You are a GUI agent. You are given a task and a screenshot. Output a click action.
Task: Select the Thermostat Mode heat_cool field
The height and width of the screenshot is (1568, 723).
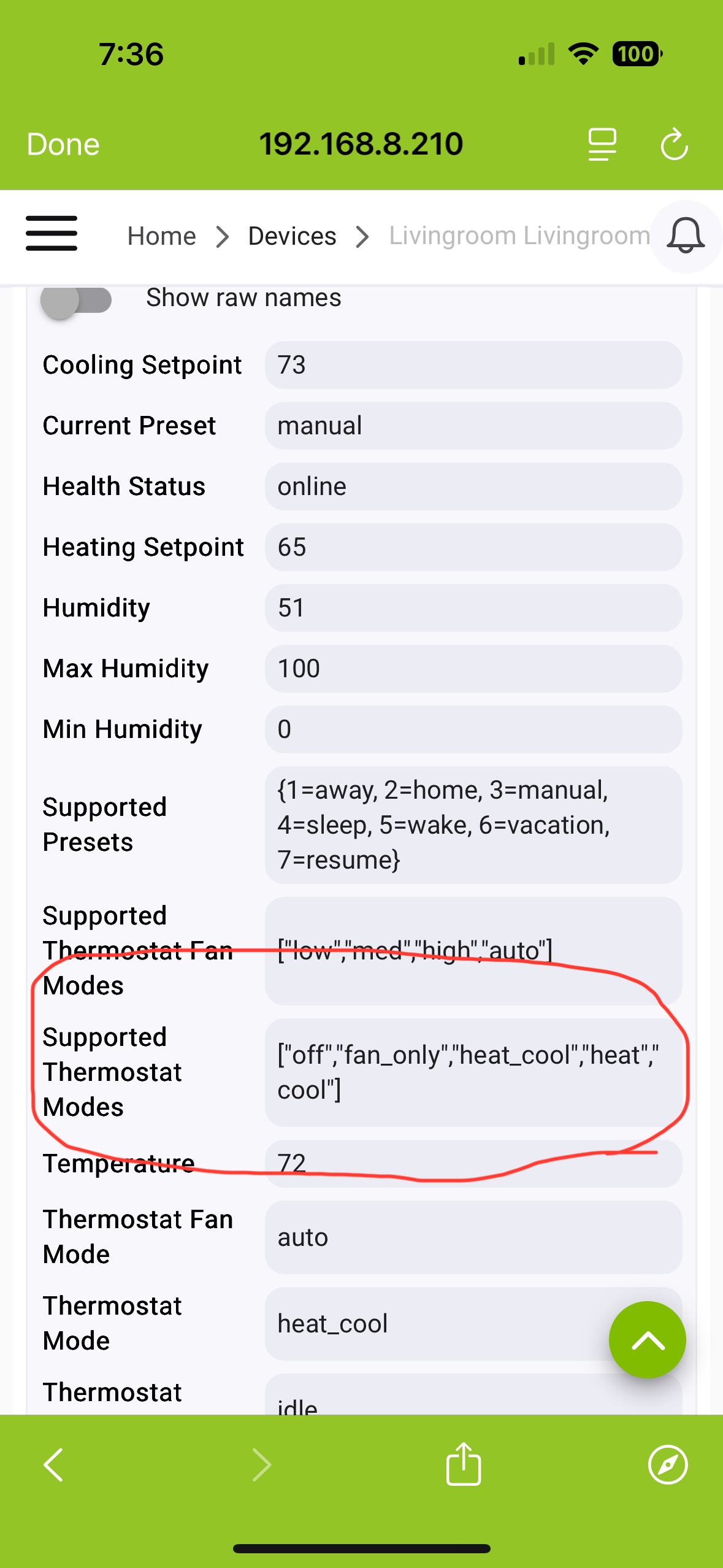coord(473,1323)
